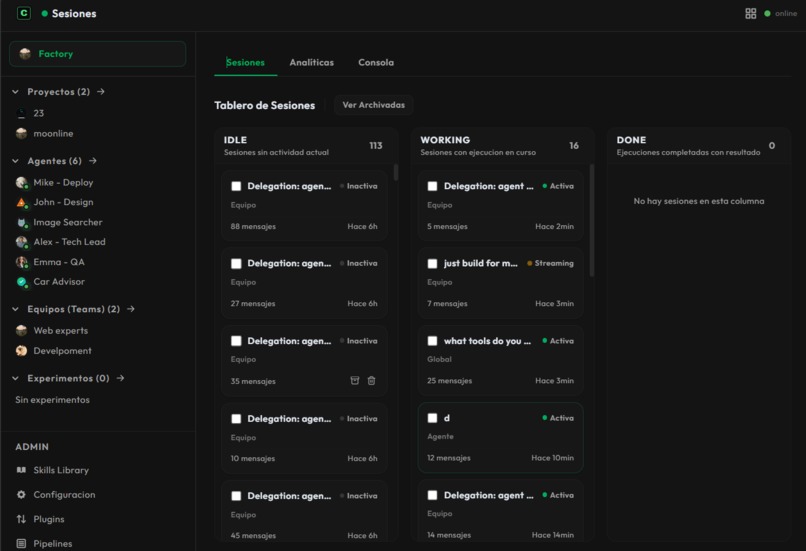
Task: Click the project 23 icon
Action: click(x=21, y=113)
